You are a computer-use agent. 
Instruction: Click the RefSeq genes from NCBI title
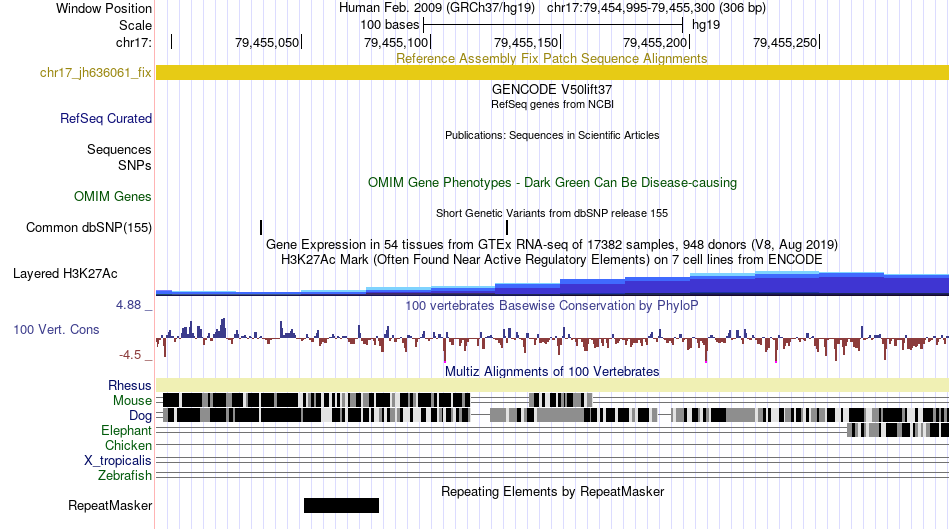(552, 104)
